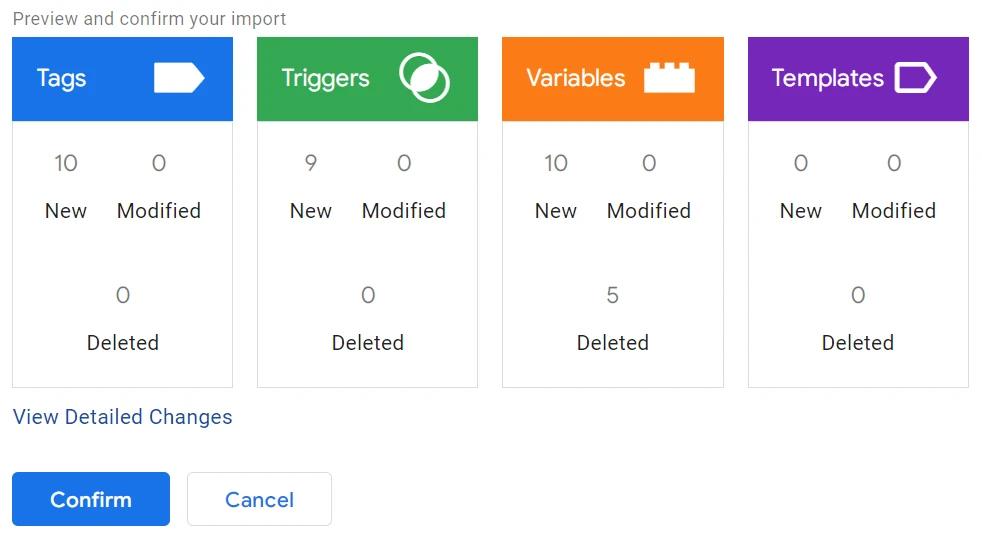Viewport: 982px width, 558px height.
Task: Click the Modified count under Triggers
Action: tap(404, 163)
